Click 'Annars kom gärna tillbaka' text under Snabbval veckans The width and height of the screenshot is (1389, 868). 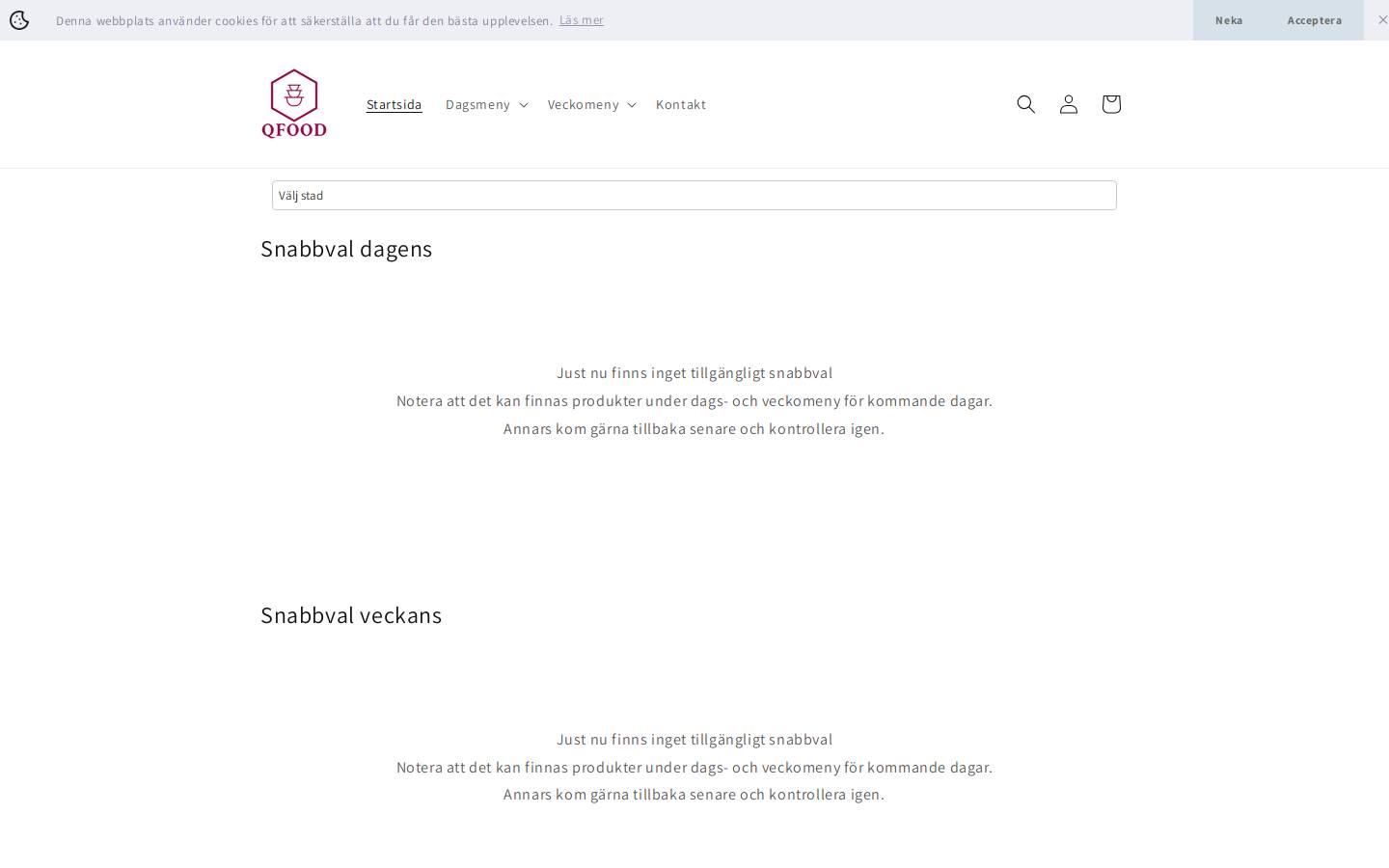(x=694, y=795)
